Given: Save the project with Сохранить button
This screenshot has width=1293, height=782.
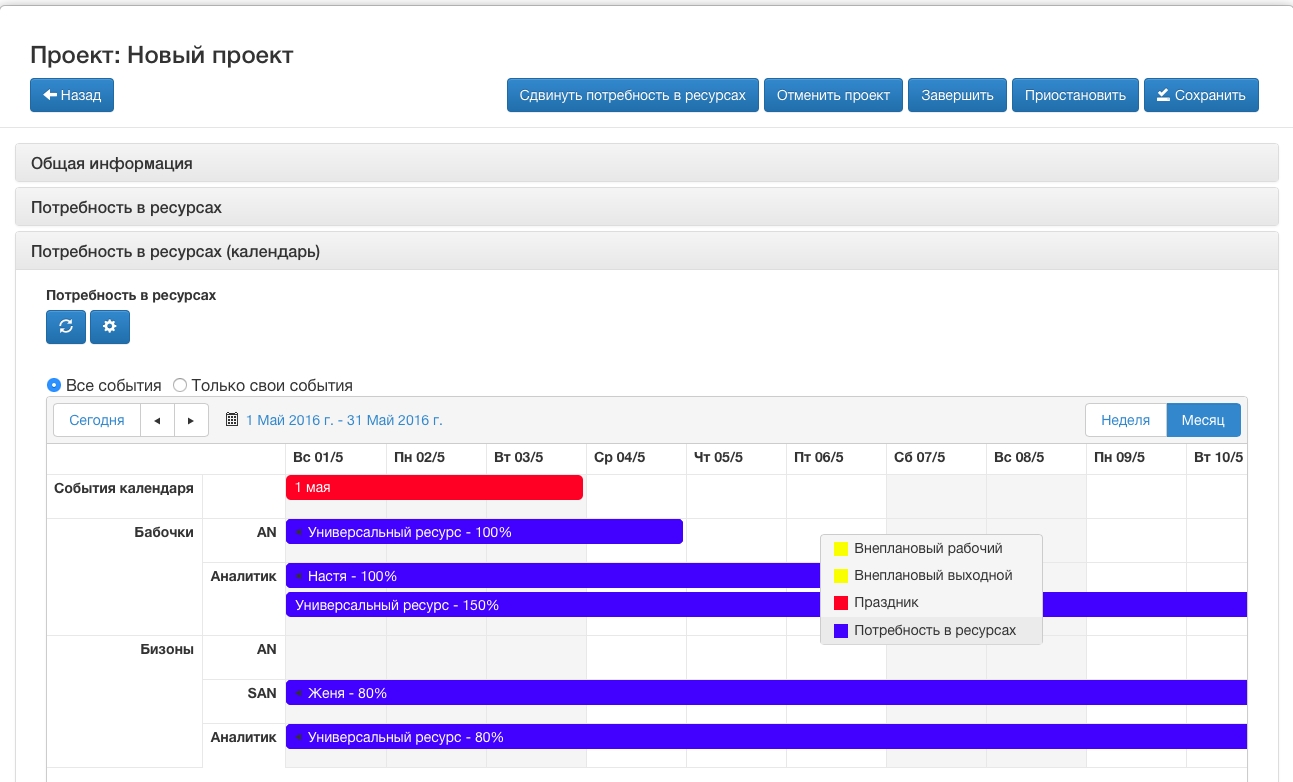Looking at the screenshot, I should [x=1200, y=95].
